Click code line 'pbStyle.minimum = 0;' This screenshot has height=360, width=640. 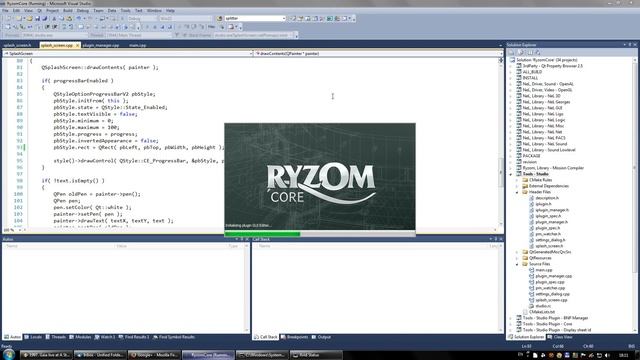click(83, 121)
